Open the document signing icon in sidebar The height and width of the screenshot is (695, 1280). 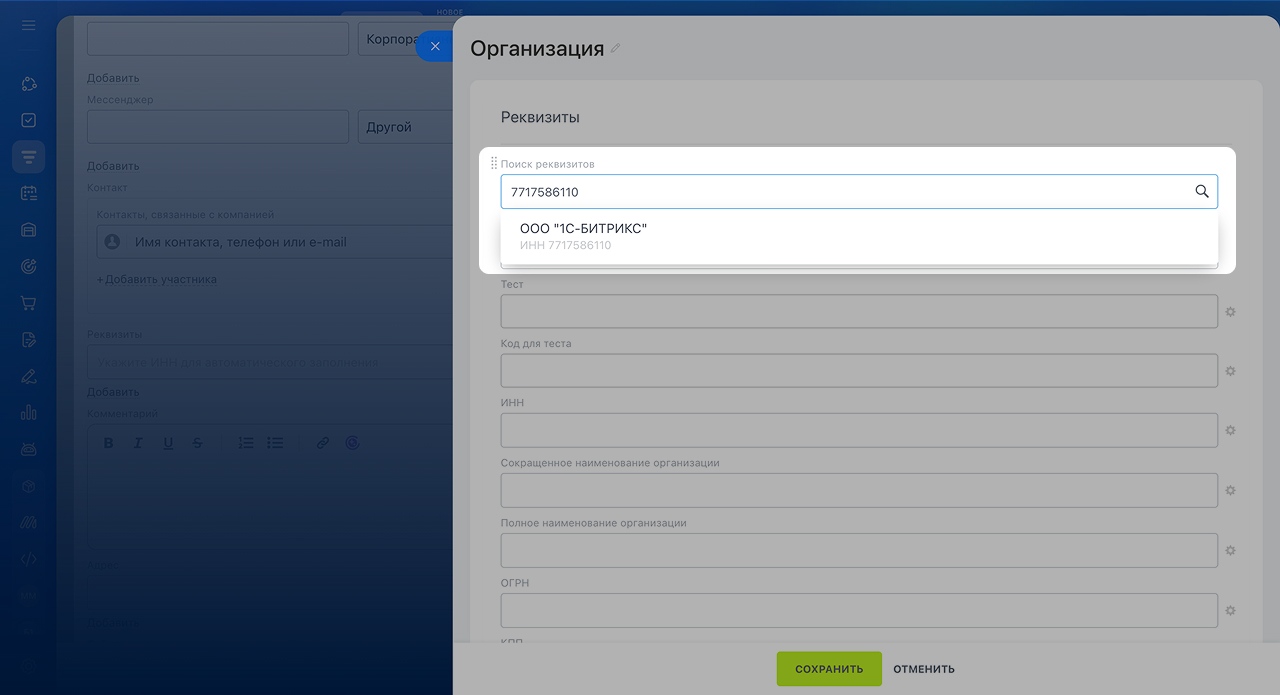coord(28,339)
